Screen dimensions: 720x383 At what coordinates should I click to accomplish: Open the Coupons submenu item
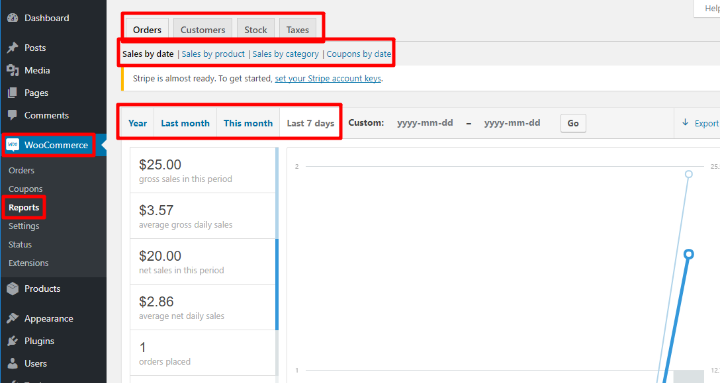25,189
